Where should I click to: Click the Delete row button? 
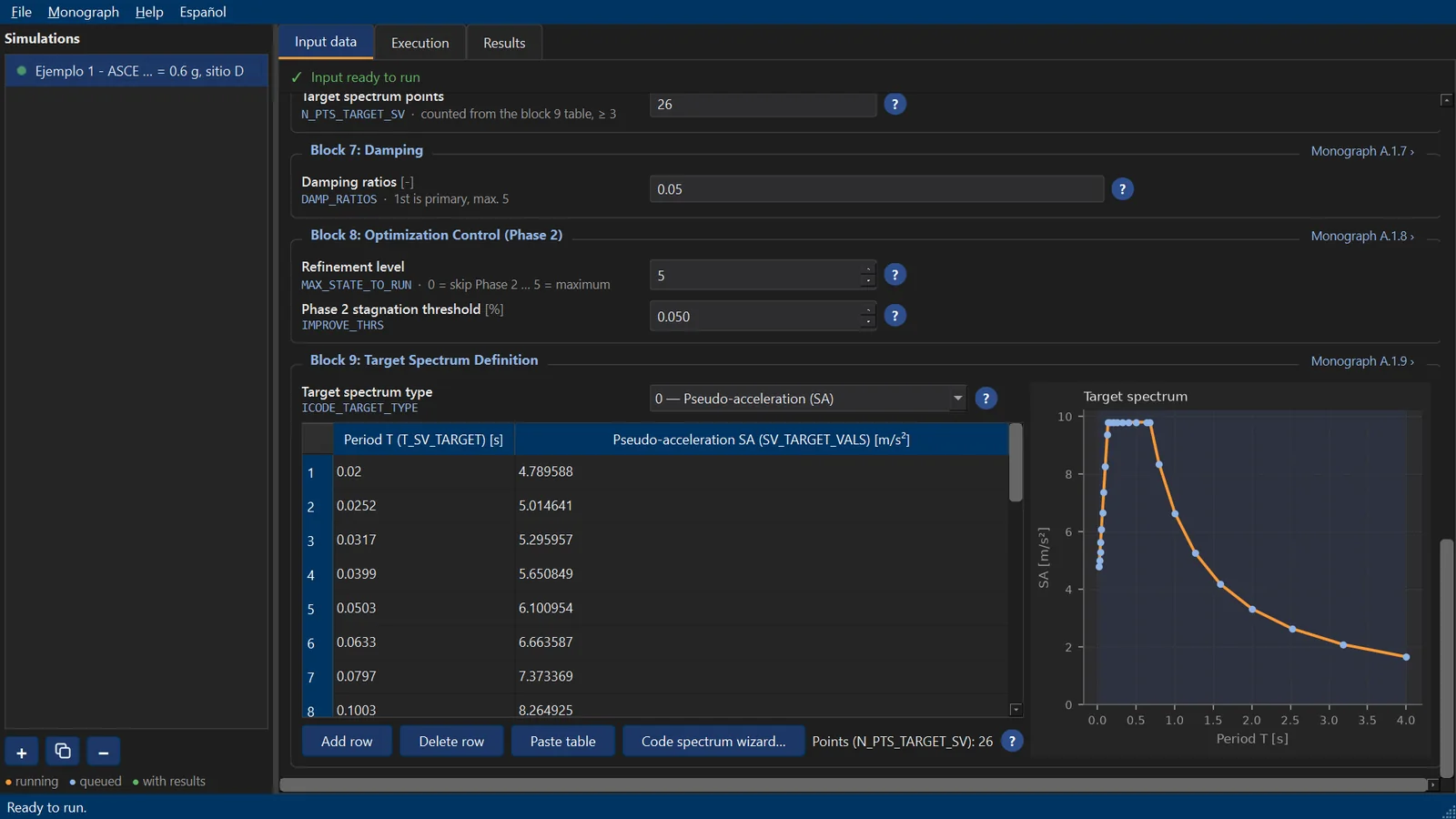coord(451,741)
